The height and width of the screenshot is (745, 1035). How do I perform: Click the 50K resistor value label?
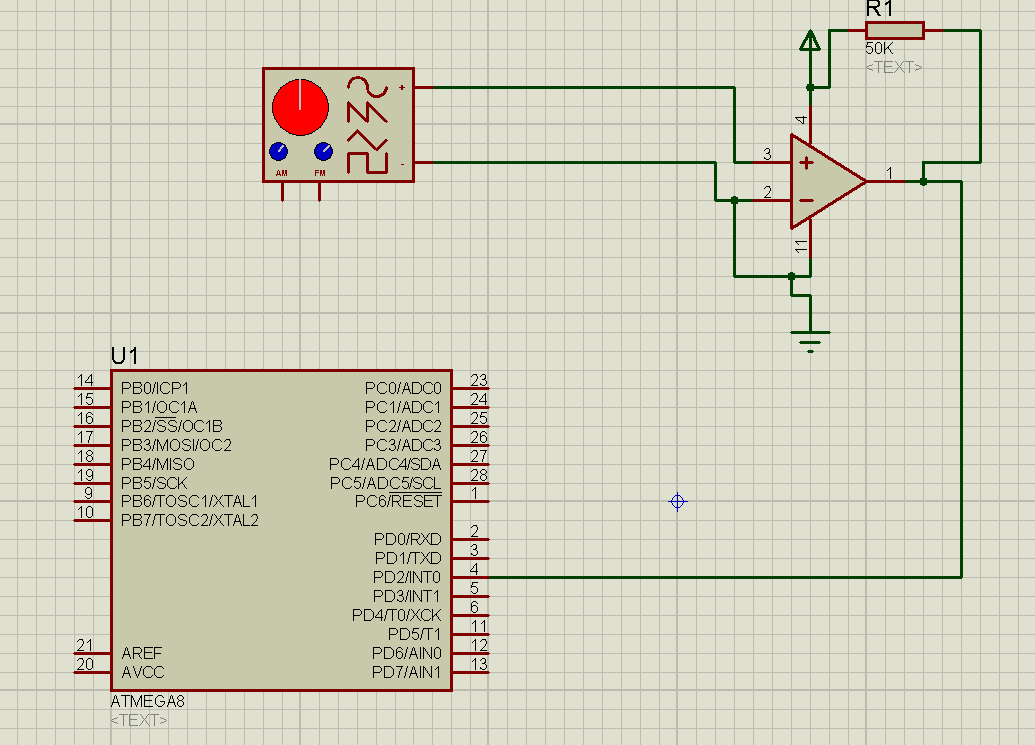pyautogui.click(x=880, y=49)
